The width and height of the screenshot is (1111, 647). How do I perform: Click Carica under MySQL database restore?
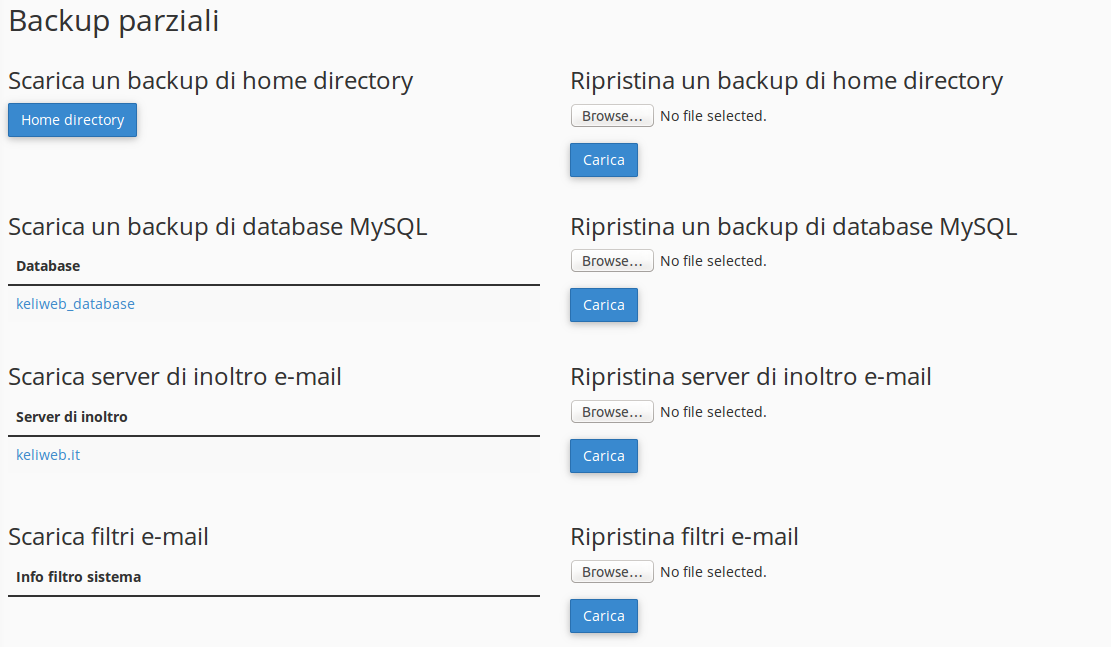[x=604, y=305]
